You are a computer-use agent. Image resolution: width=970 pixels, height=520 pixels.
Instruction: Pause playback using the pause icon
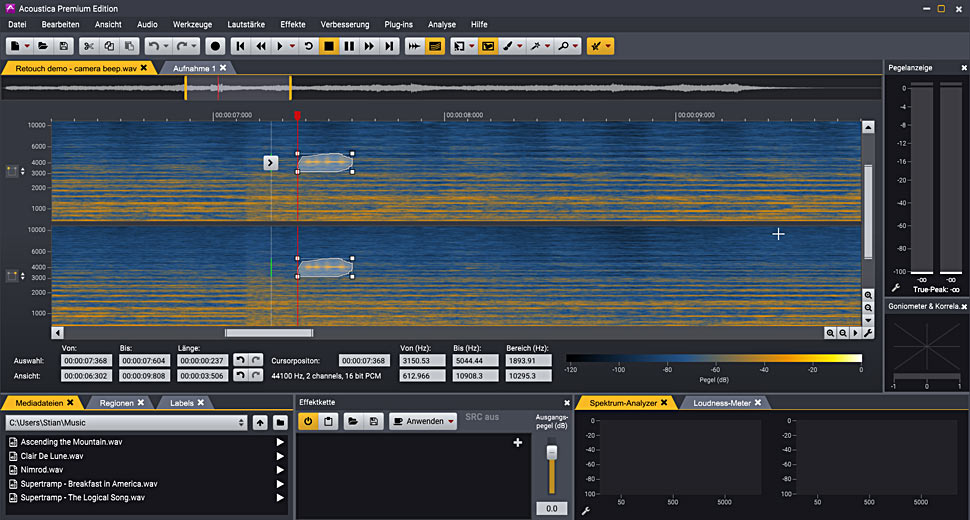coord(349,46)
